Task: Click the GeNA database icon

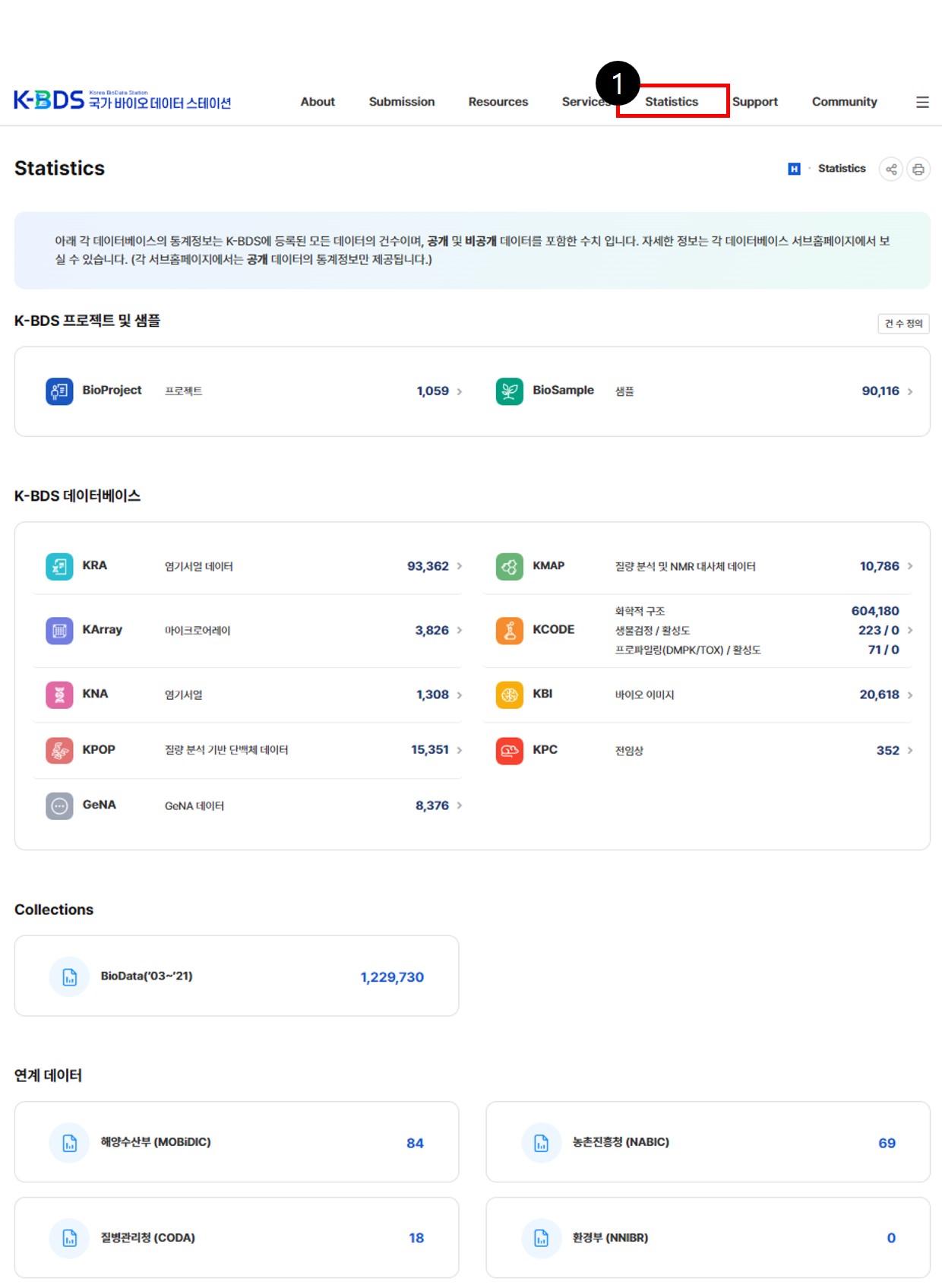Action: [x=59, y=806]
